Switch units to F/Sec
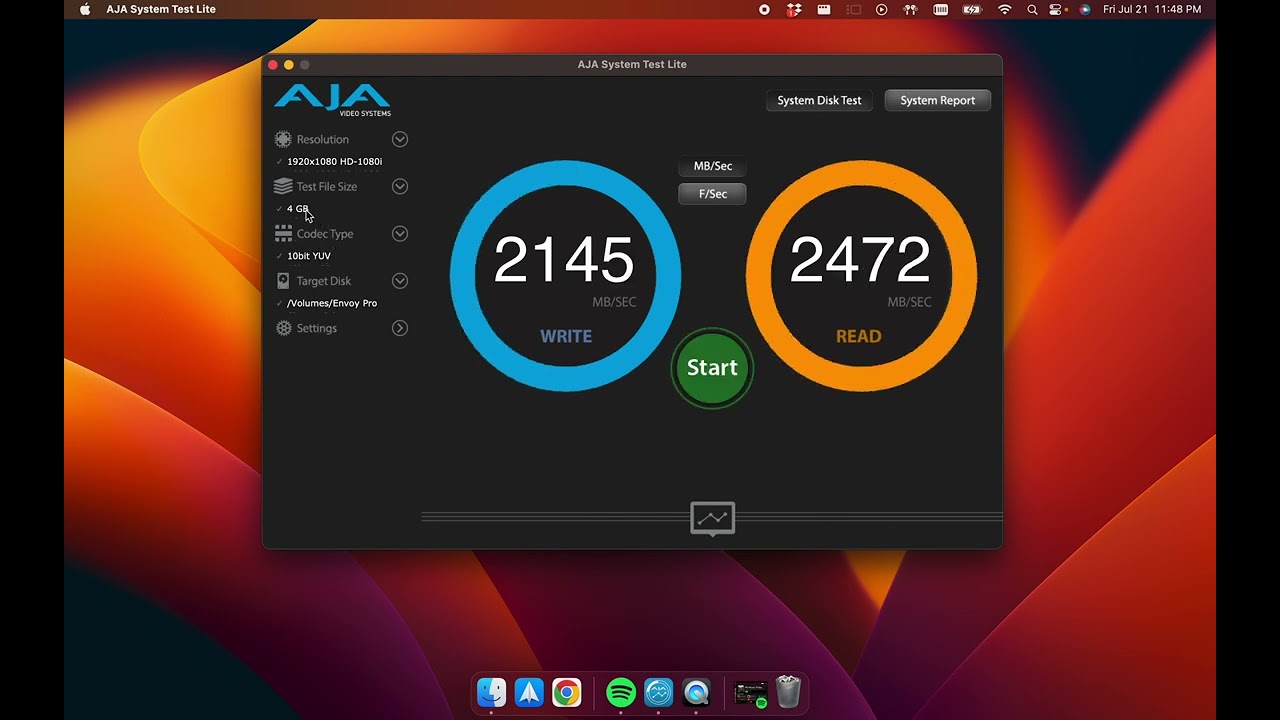The image size is (1280, 720). (x=713, y=194)
